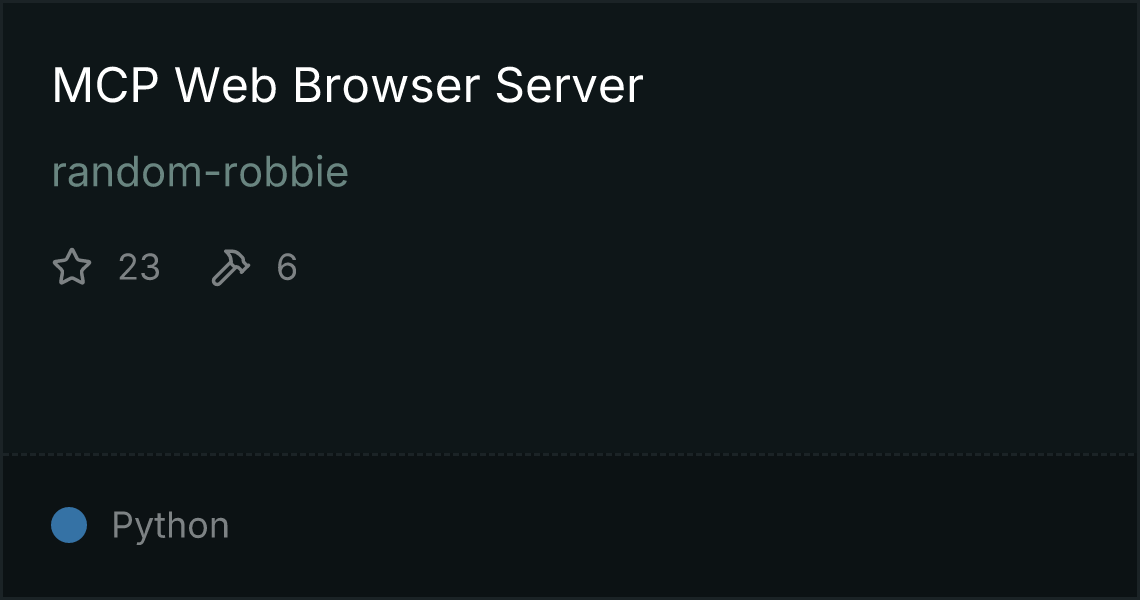
Task: Click the star icon next to 23
Action: click(72, 267)
